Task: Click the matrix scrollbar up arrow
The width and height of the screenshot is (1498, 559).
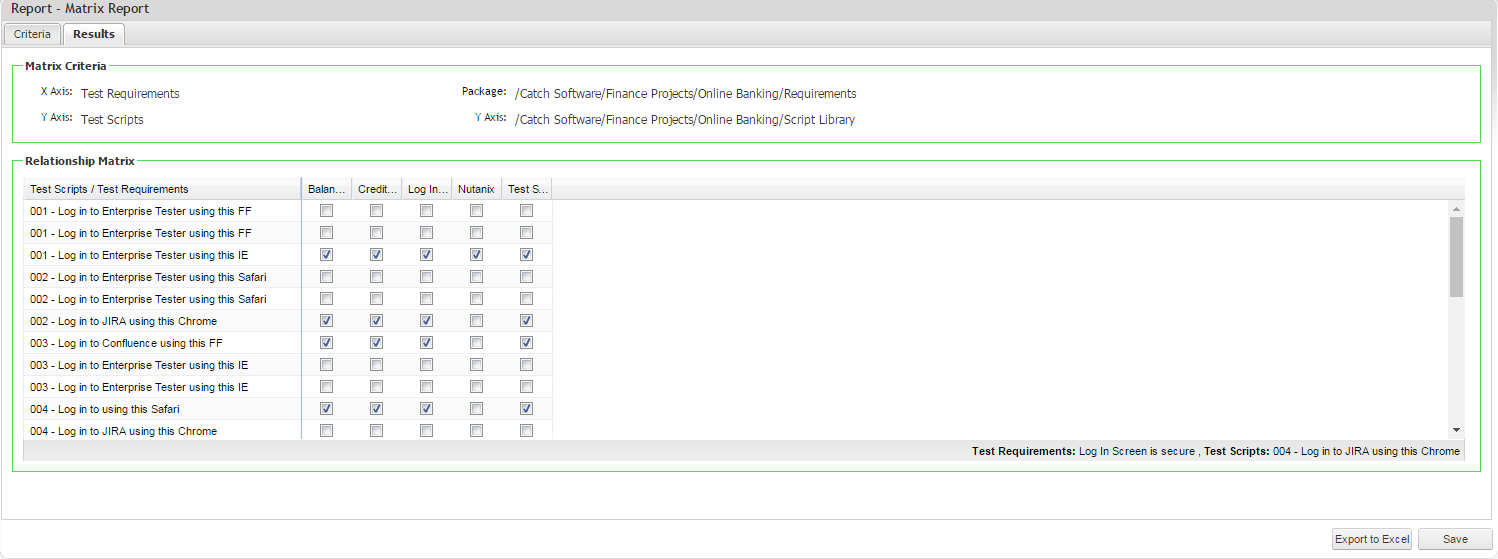Action: pyautogui.click(x=1456, y=208)
